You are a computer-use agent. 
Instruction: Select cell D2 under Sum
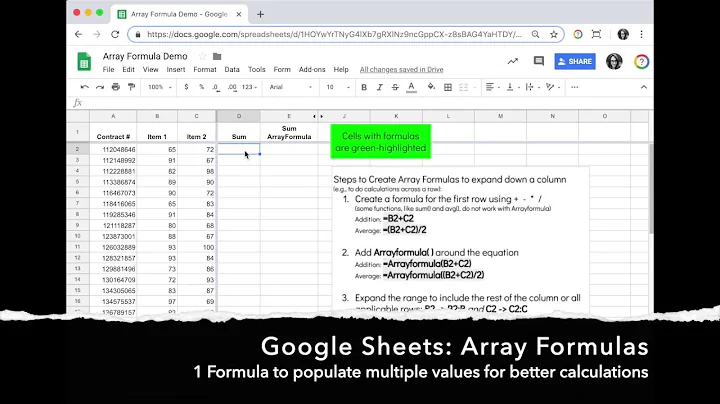239,149
